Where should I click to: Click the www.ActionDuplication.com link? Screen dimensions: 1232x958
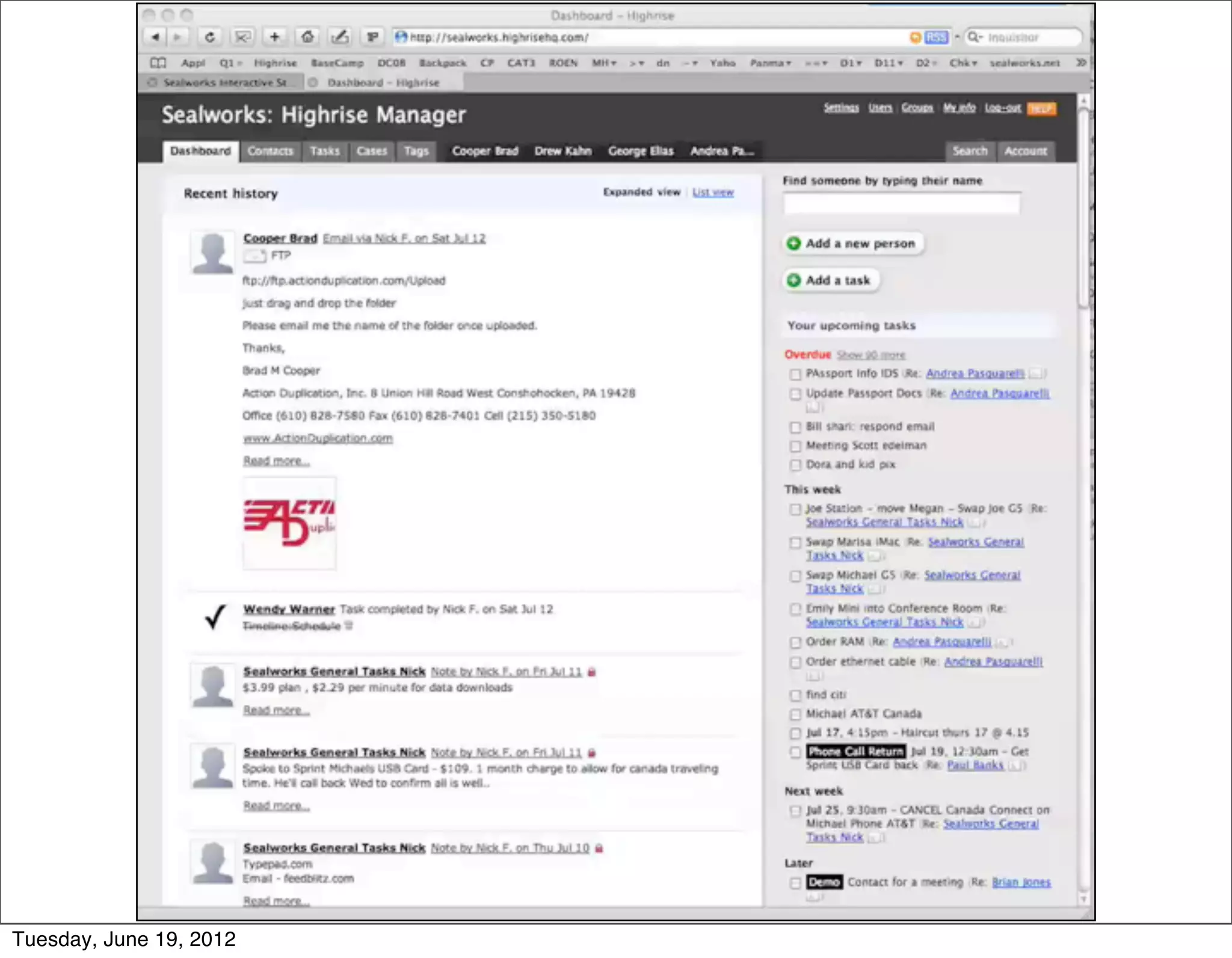click(318, 438)
